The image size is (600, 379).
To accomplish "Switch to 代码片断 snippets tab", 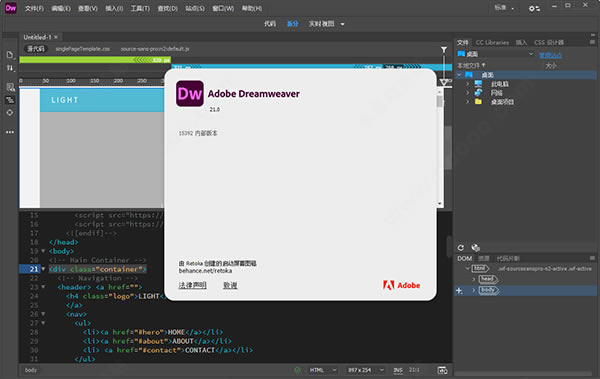I will pos(508,258).
